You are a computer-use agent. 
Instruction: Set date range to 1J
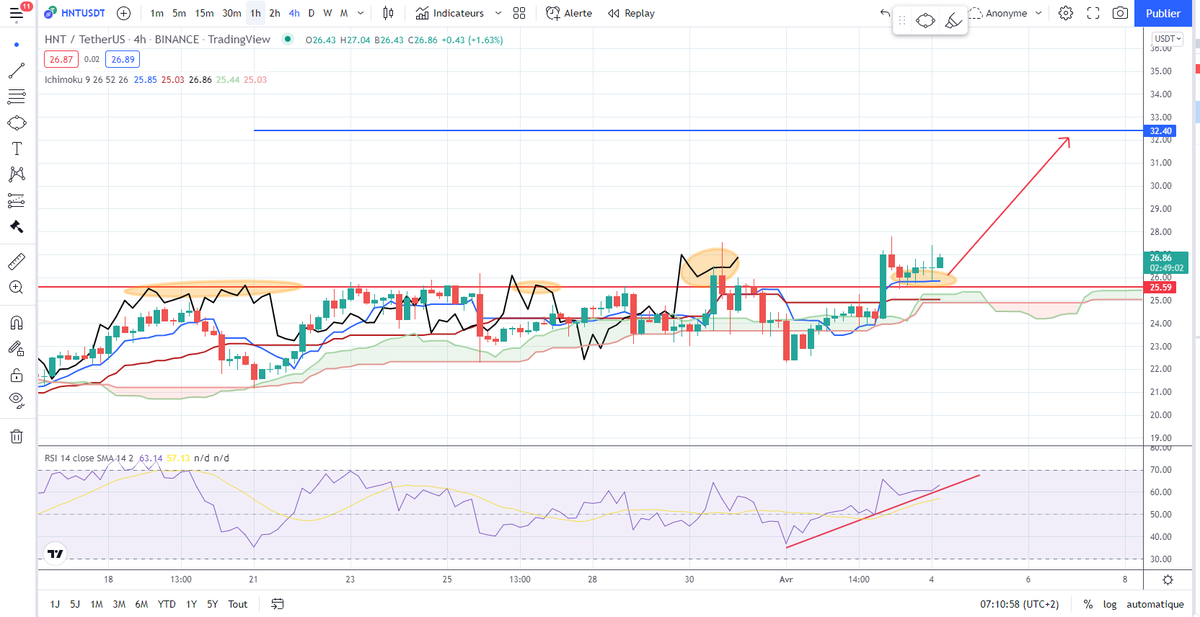(x=54, y=604)
